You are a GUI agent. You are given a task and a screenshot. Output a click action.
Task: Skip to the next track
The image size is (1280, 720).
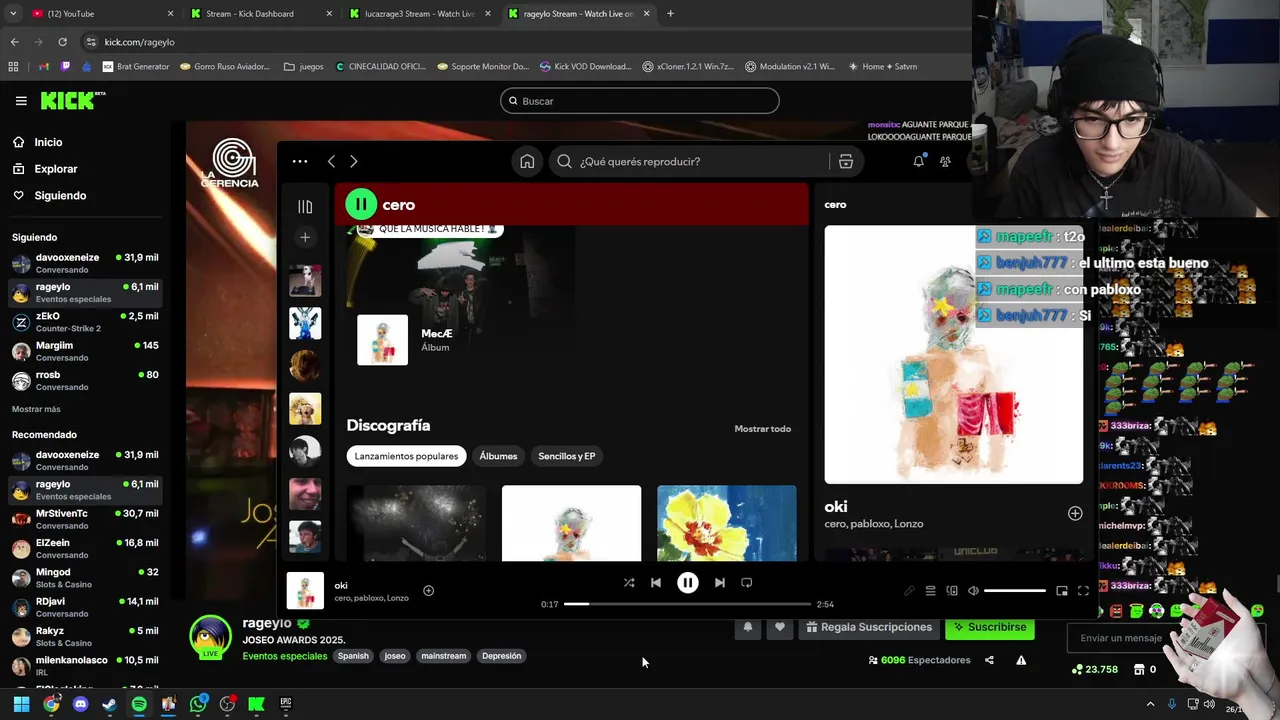coord(719,583)
